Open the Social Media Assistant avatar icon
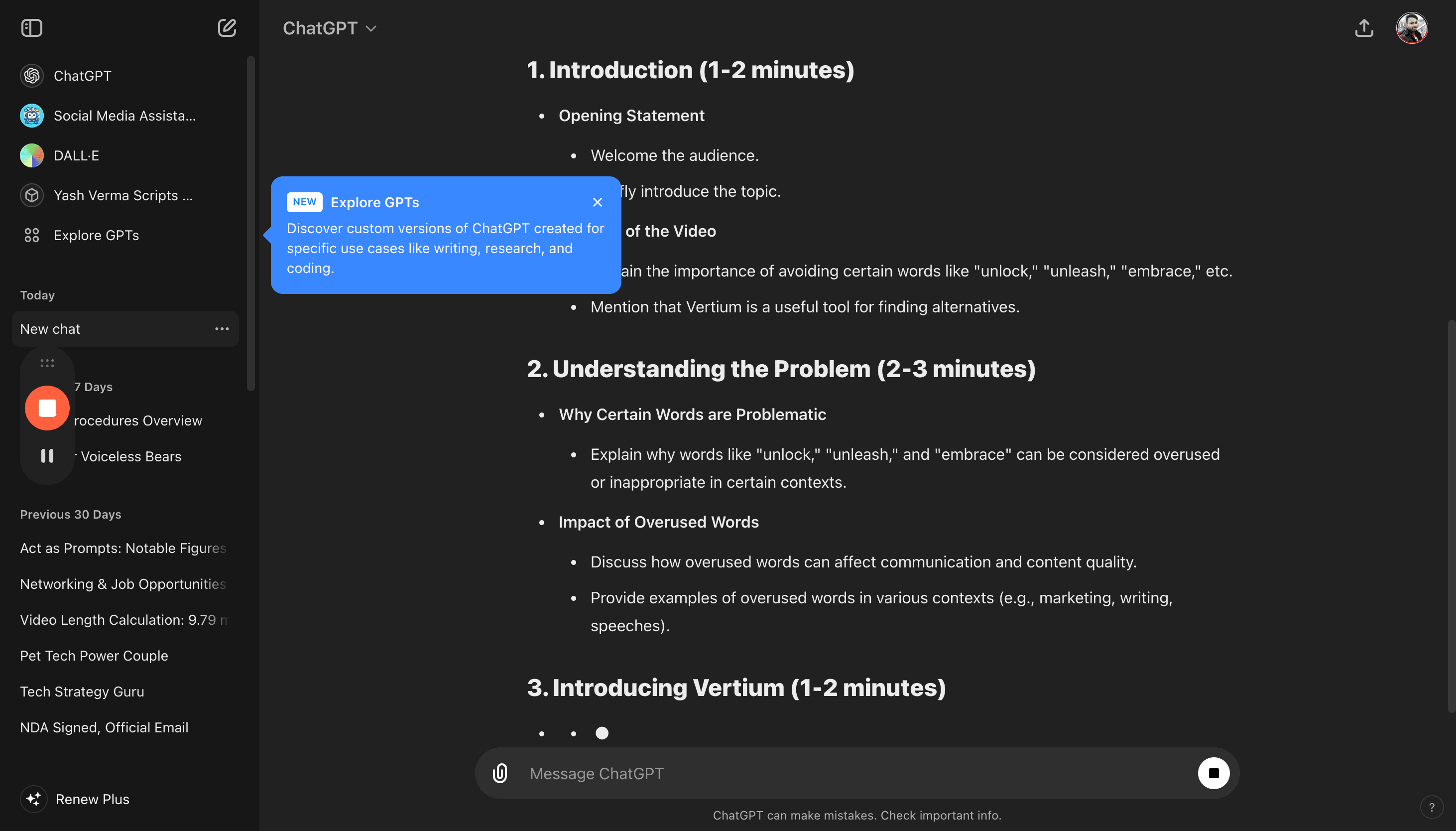This screenshot has width=1456, height=831. (x=32, y=116)
